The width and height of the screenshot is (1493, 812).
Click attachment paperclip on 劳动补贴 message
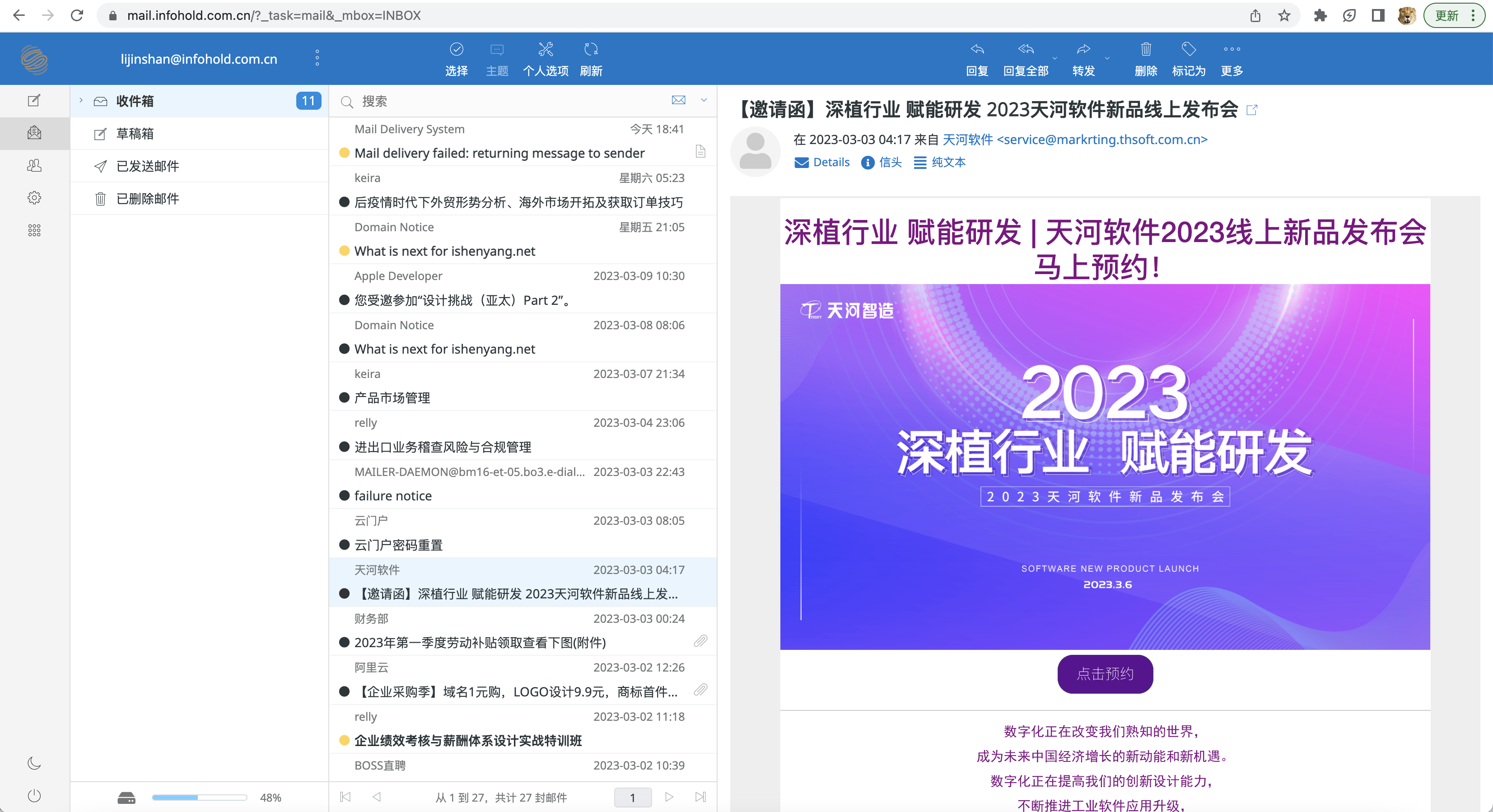pyautogui.click(x=700, y=641)
